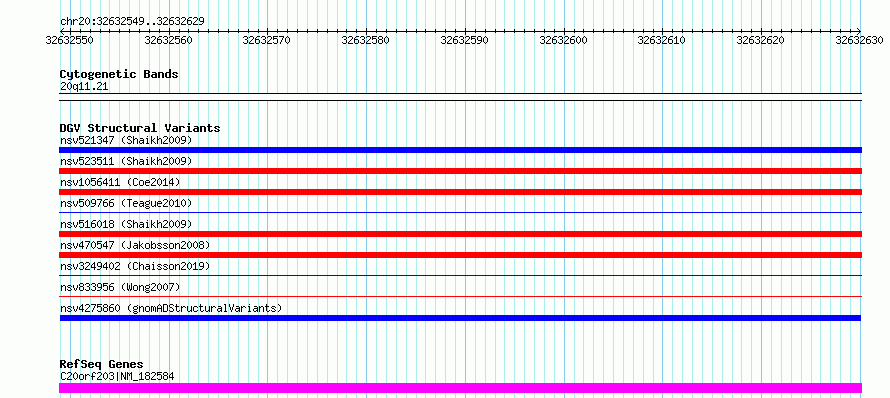Select thin red line of nsv833956
Viewport: 890px width, 398px height.
460,296
